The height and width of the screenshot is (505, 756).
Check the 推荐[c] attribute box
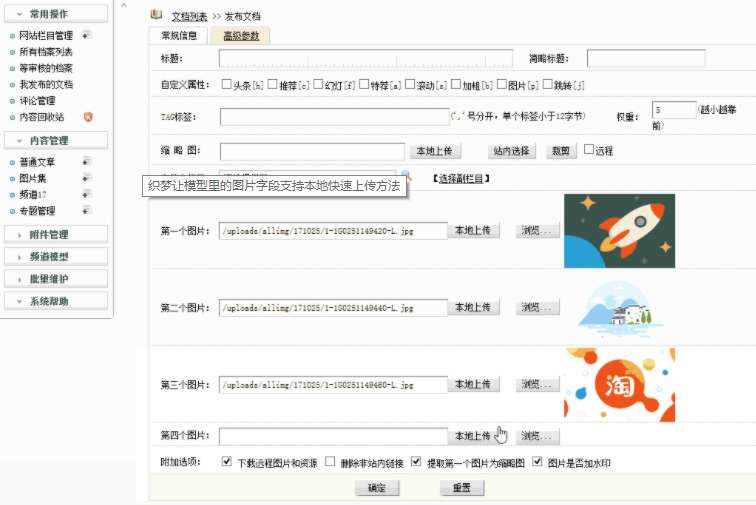[272, 84]
